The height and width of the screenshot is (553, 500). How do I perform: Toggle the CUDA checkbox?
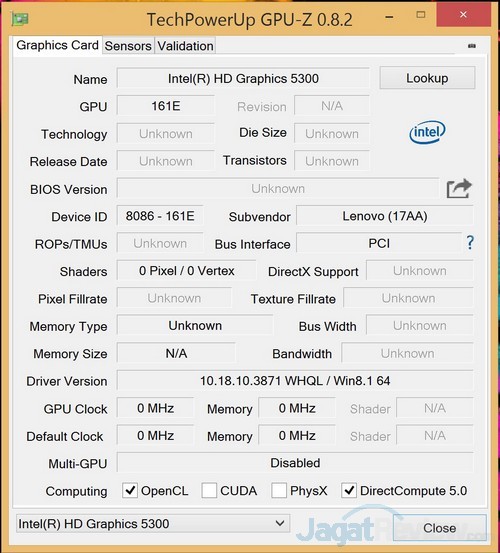click(x=209, y=490)
